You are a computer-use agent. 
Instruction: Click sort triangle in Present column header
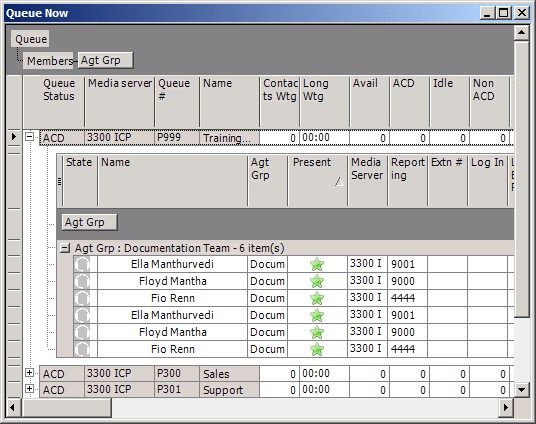pyautogui.click(x=339, y=182)
